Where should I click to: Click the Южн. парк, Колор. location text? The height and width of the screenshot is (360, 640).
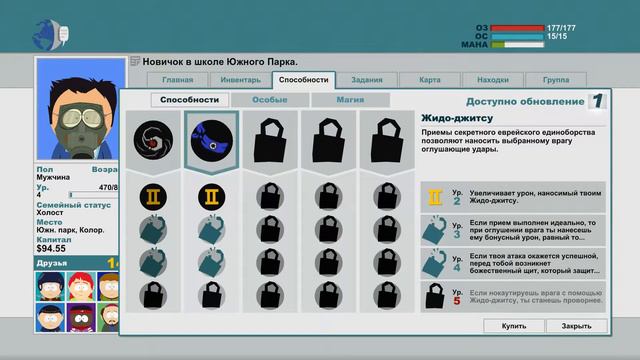click(x=70, y=230)
